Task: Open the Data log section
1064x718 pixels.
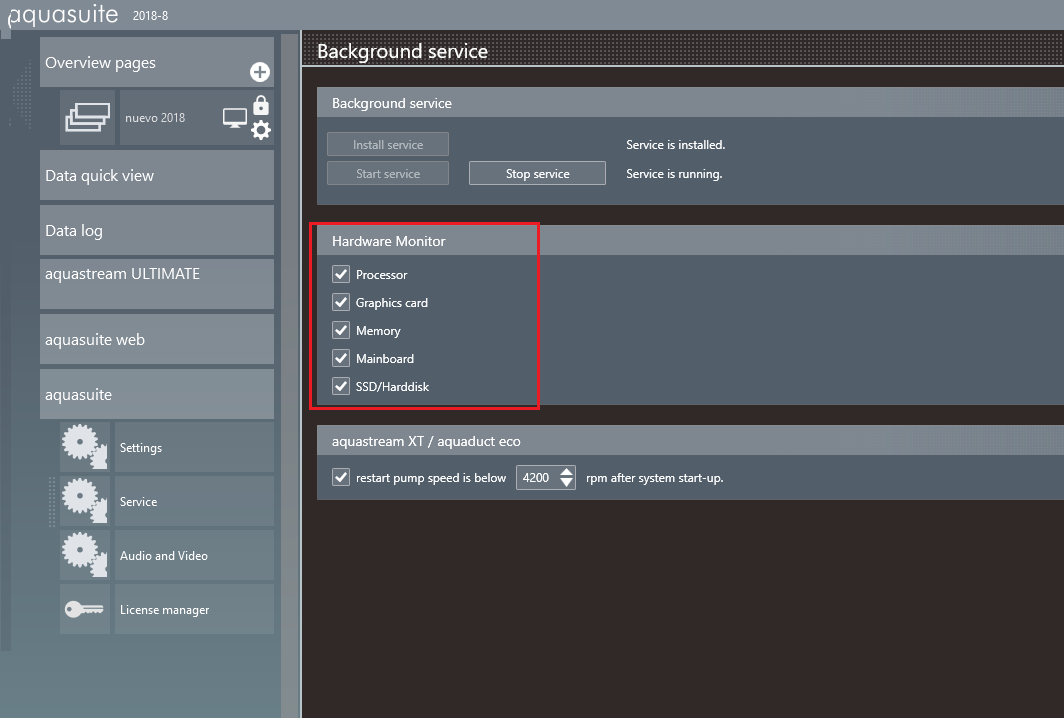Action: 157,231
